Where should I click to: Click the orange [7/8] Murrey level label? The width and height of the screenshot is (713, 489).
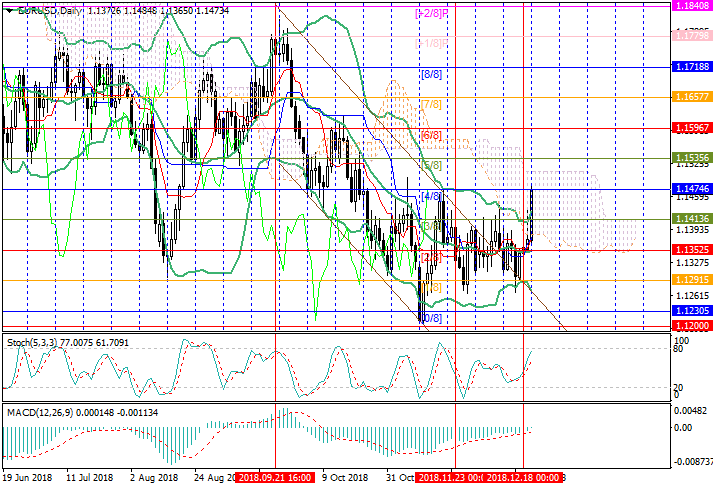pos(431,104)
